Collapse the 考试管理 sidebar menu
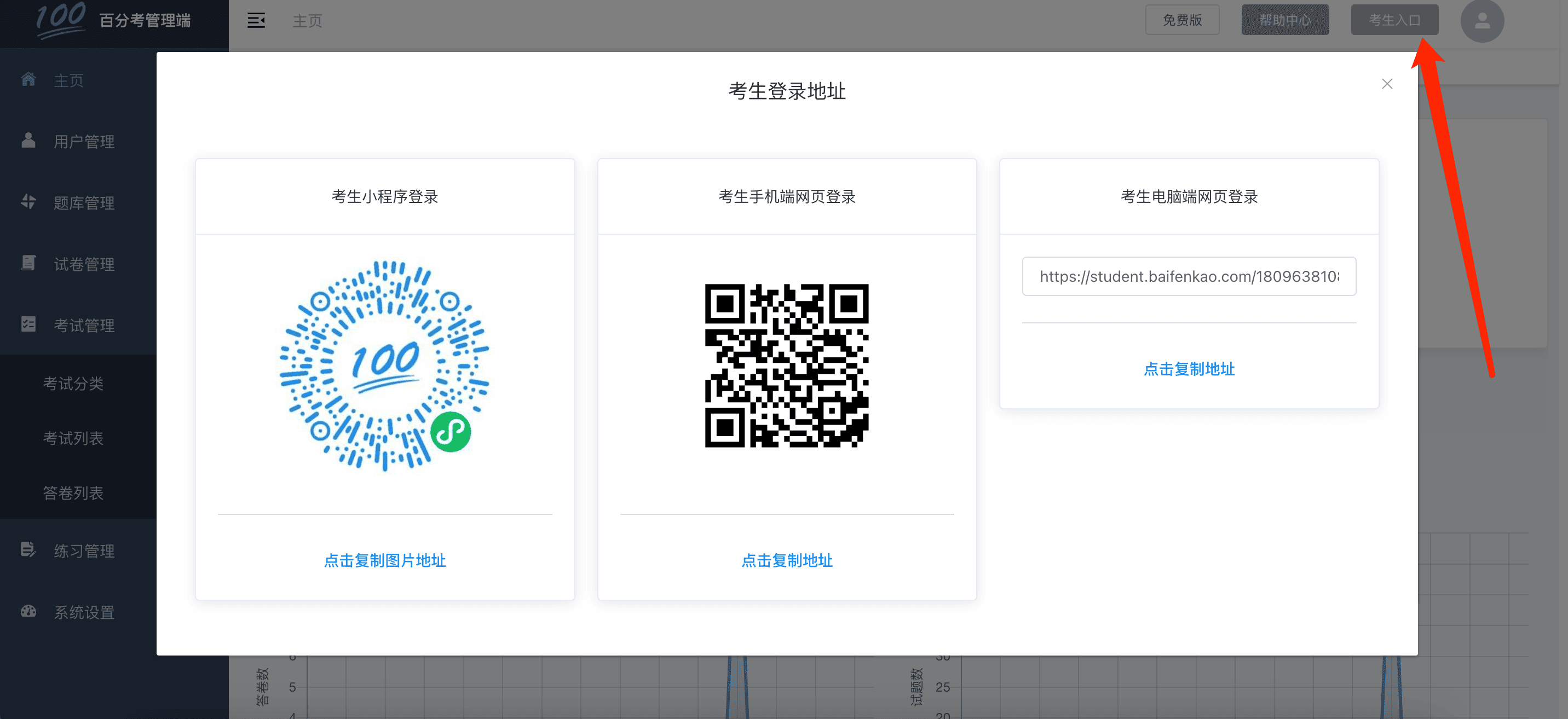 tap(84, 326)
